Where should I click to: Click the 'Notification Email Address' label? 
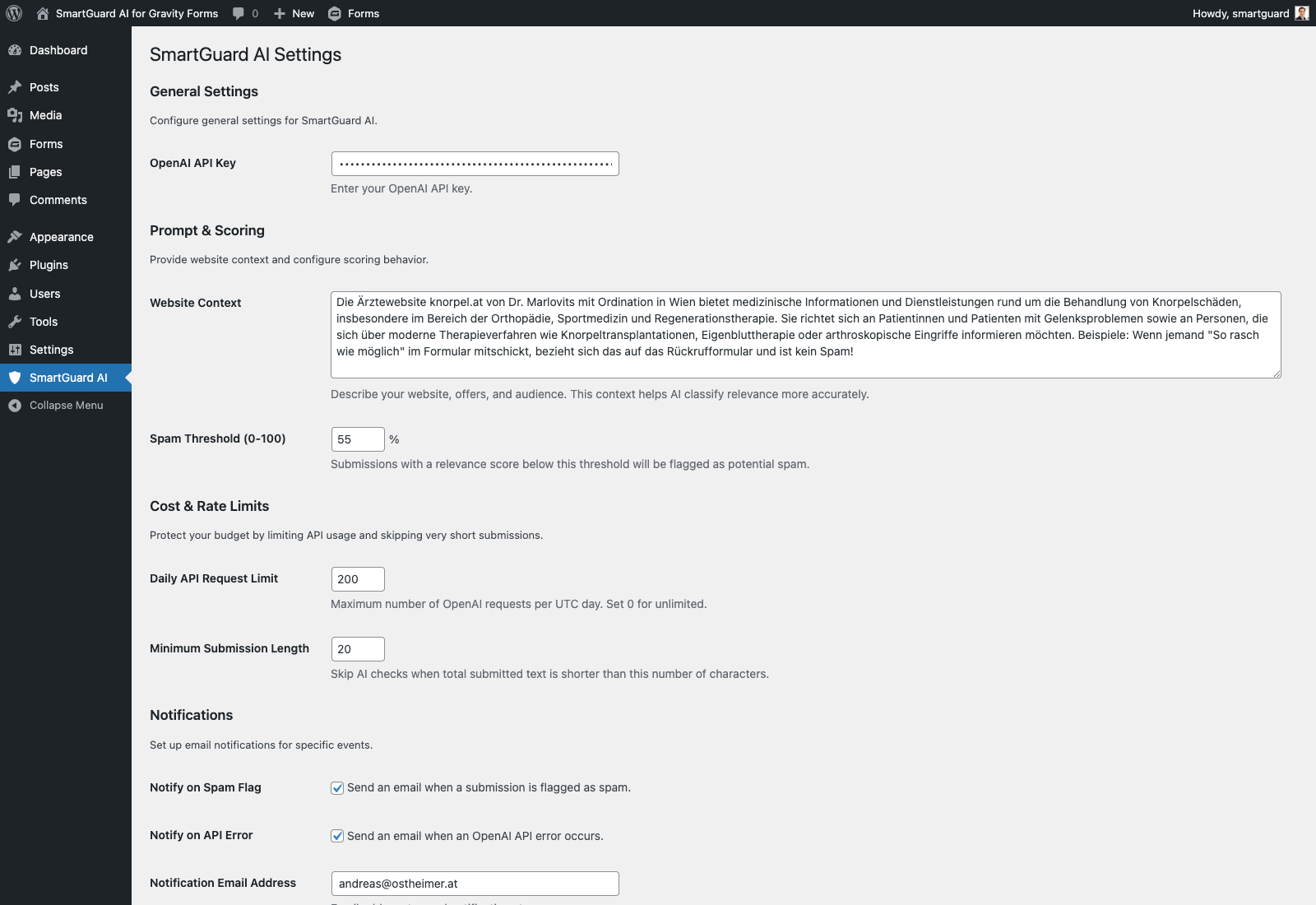(223, 883)
